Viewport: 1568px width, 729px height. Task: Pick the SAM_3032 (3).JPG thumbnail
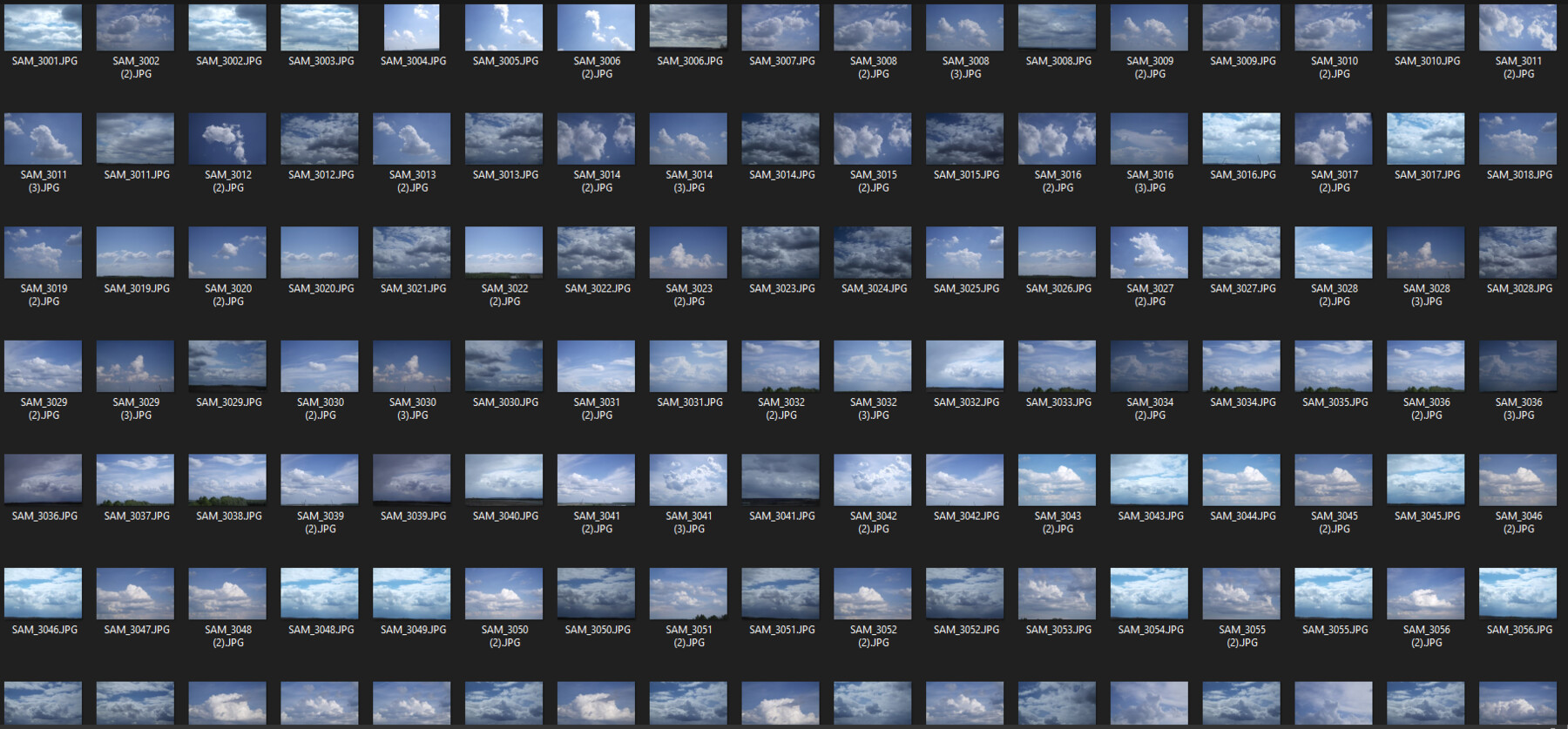873,367
